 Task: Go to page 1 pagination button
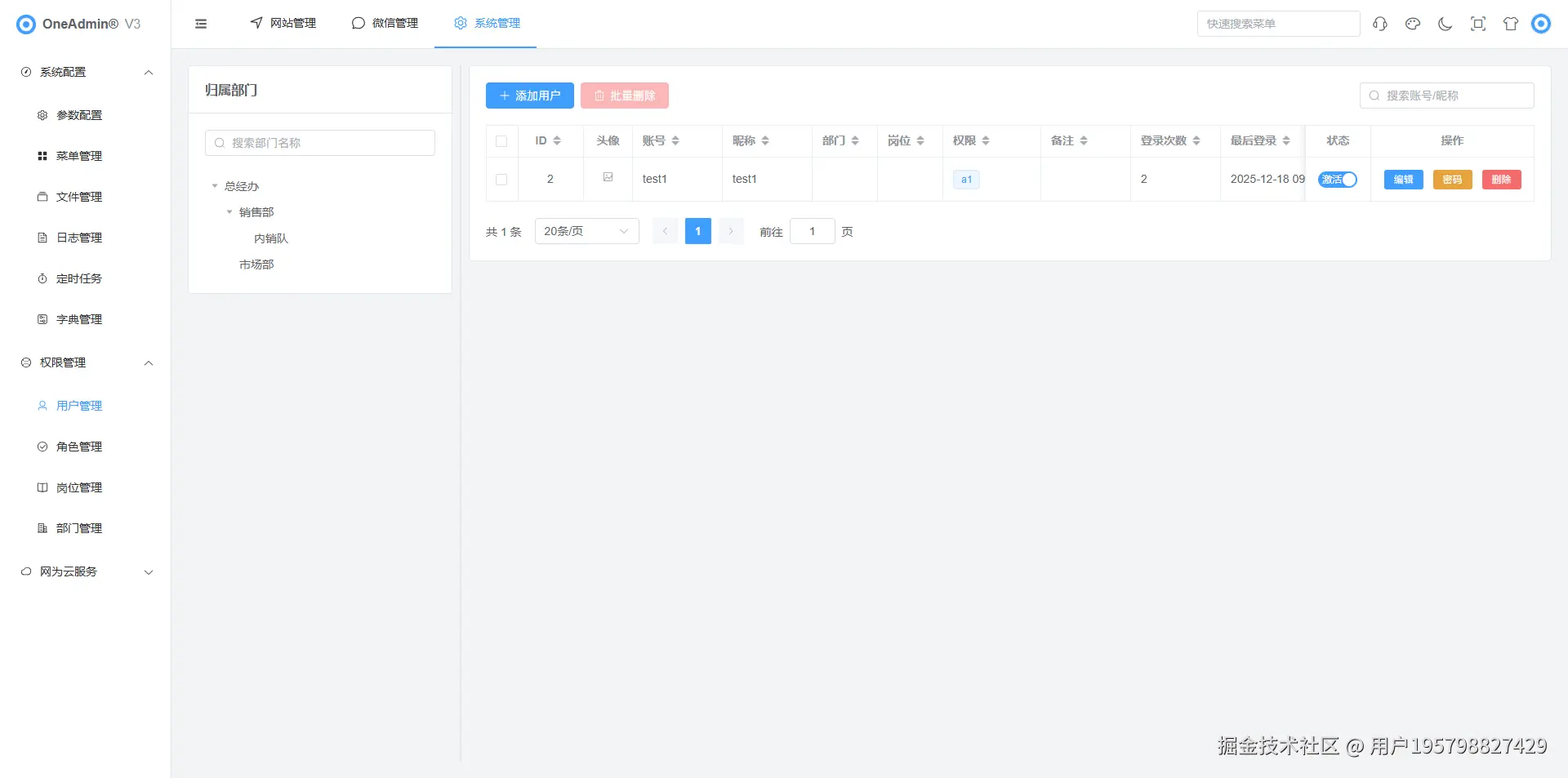[698, 231]
